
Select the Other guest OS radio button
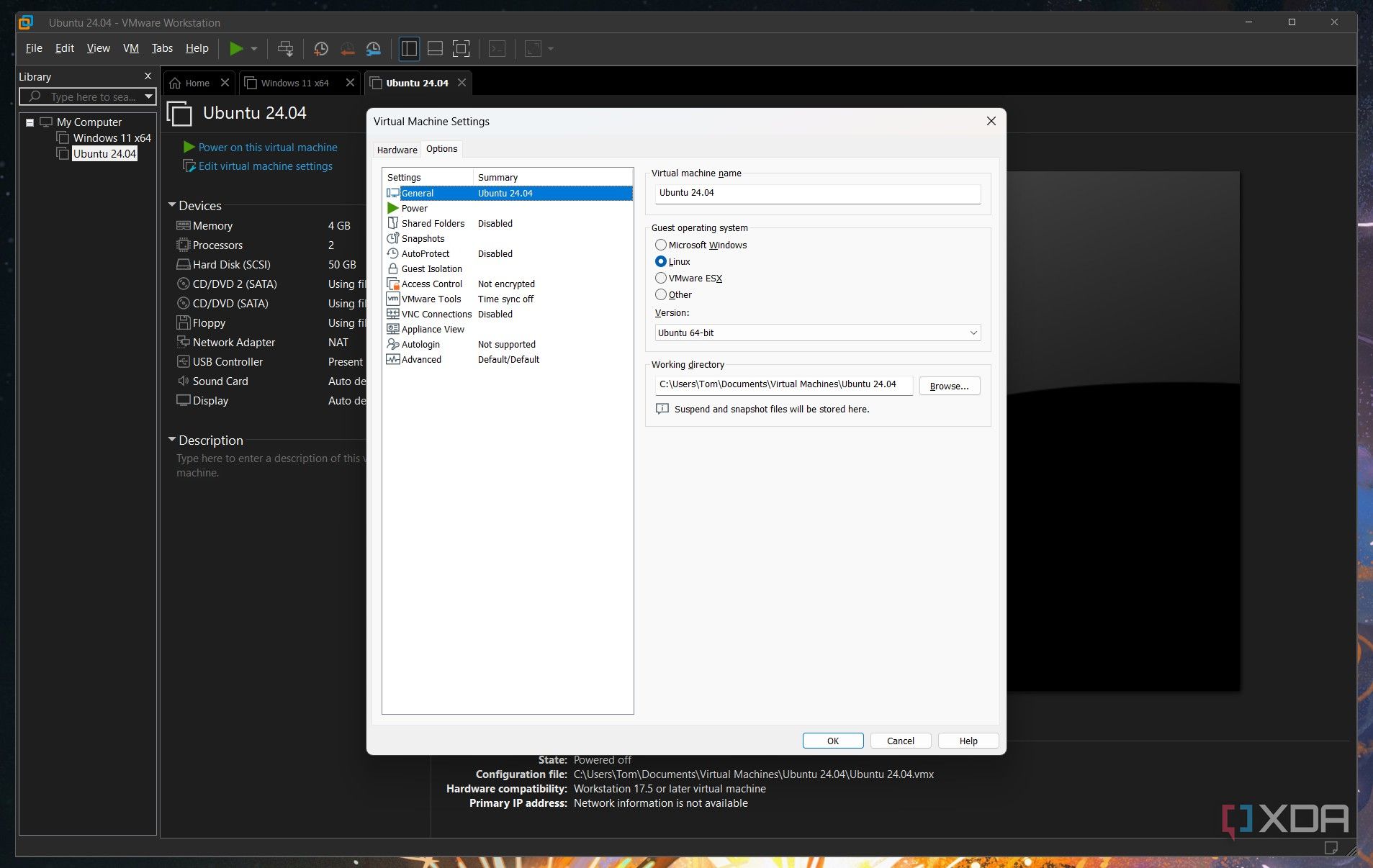pos(660,294)
